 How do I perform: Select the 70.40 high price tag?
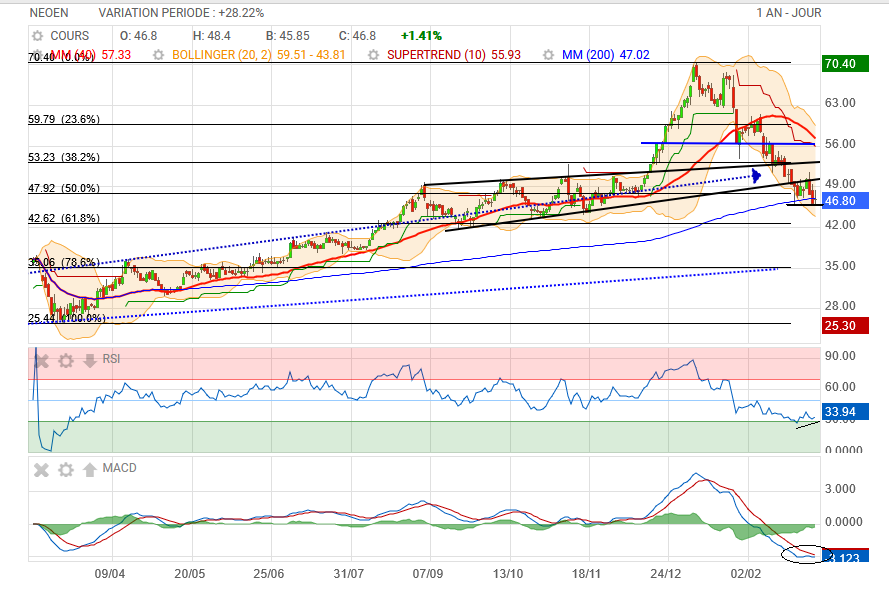click(845, 64)
